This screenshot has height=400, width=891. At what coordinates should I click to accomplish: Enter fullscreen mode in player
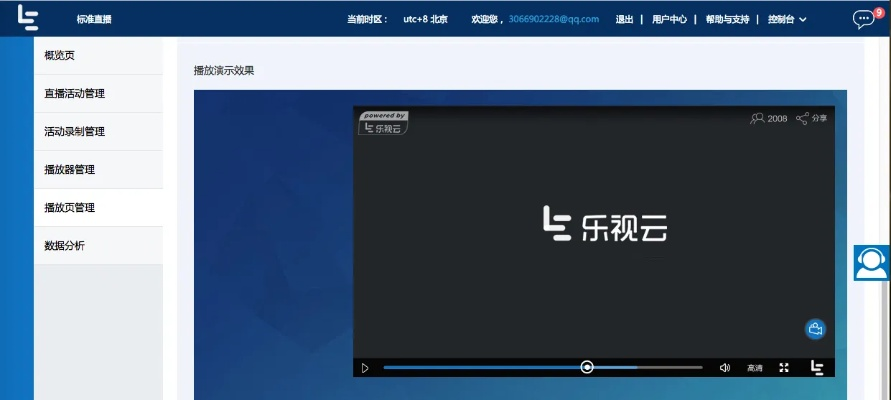point(784,368)
